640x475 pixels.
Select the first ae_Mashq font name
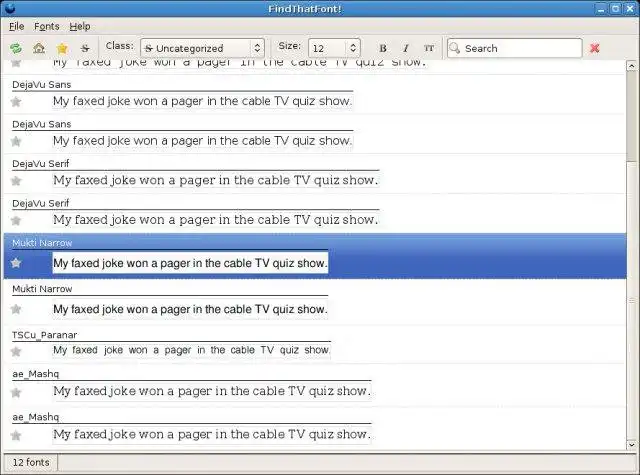(x=36, y=374)
